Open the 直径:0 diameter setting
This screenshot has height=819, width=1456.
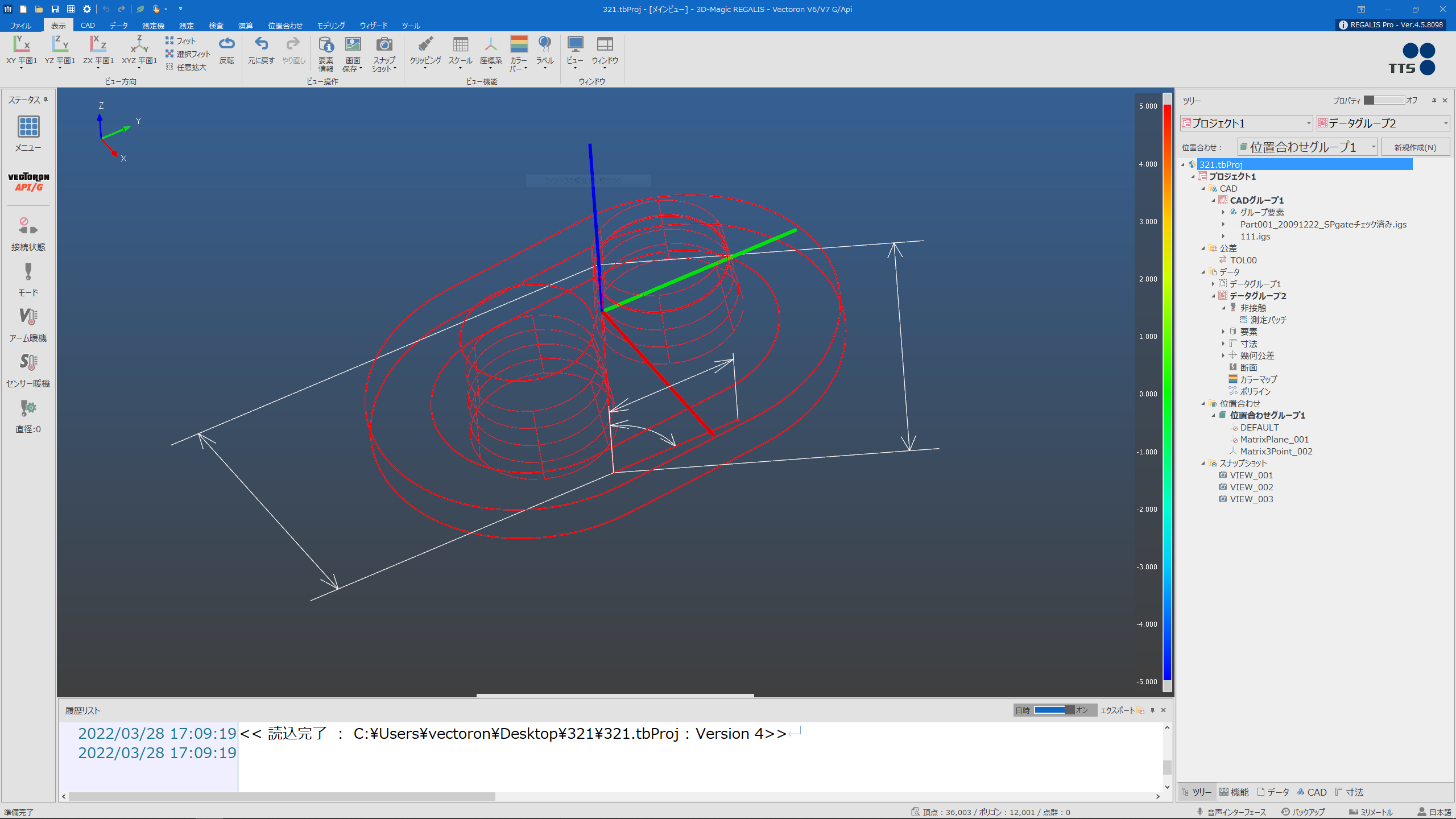[28, 416]
